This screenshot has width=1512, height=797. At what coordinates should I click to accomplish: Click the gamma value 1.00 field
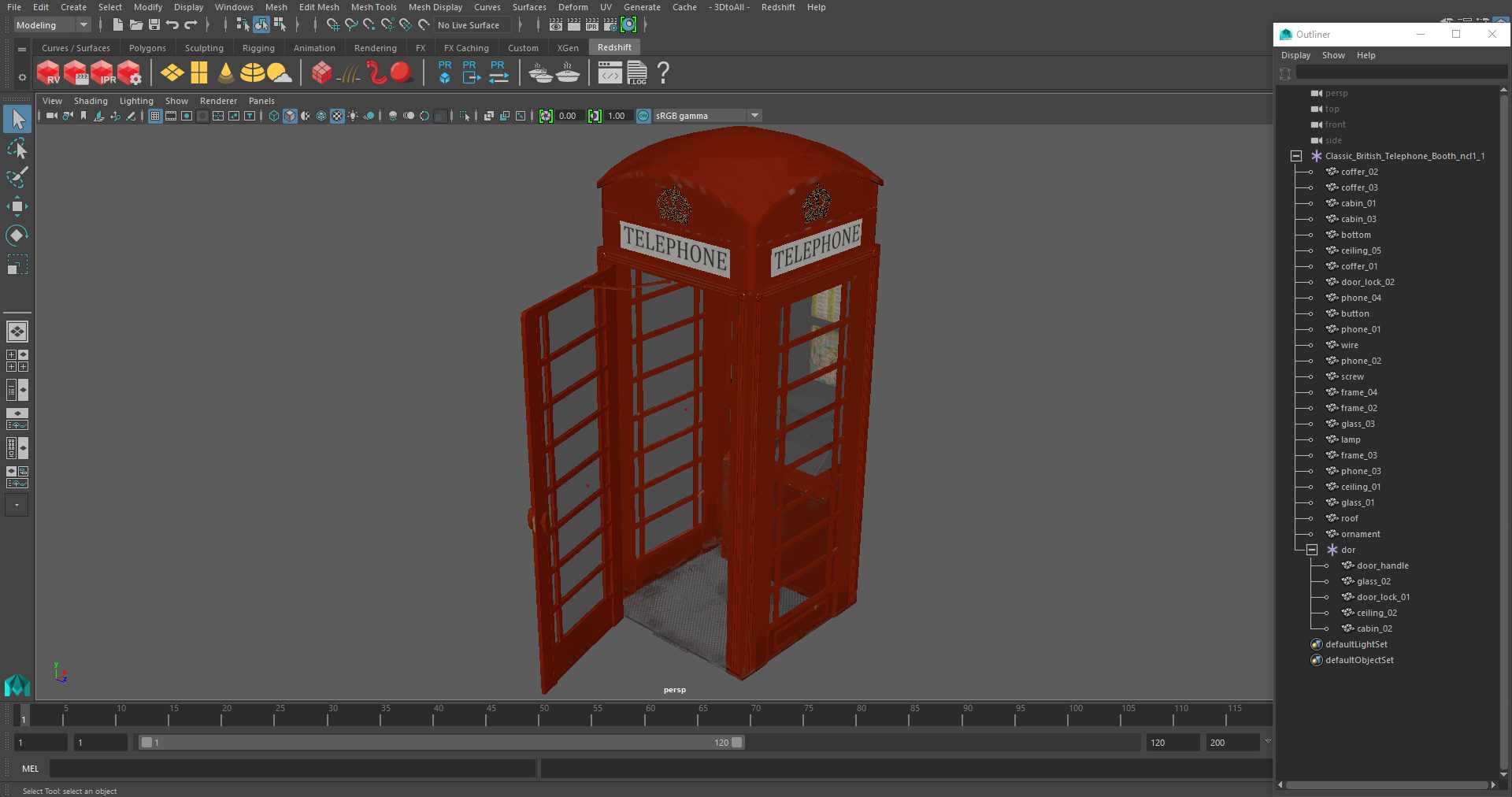pos(617,116)
